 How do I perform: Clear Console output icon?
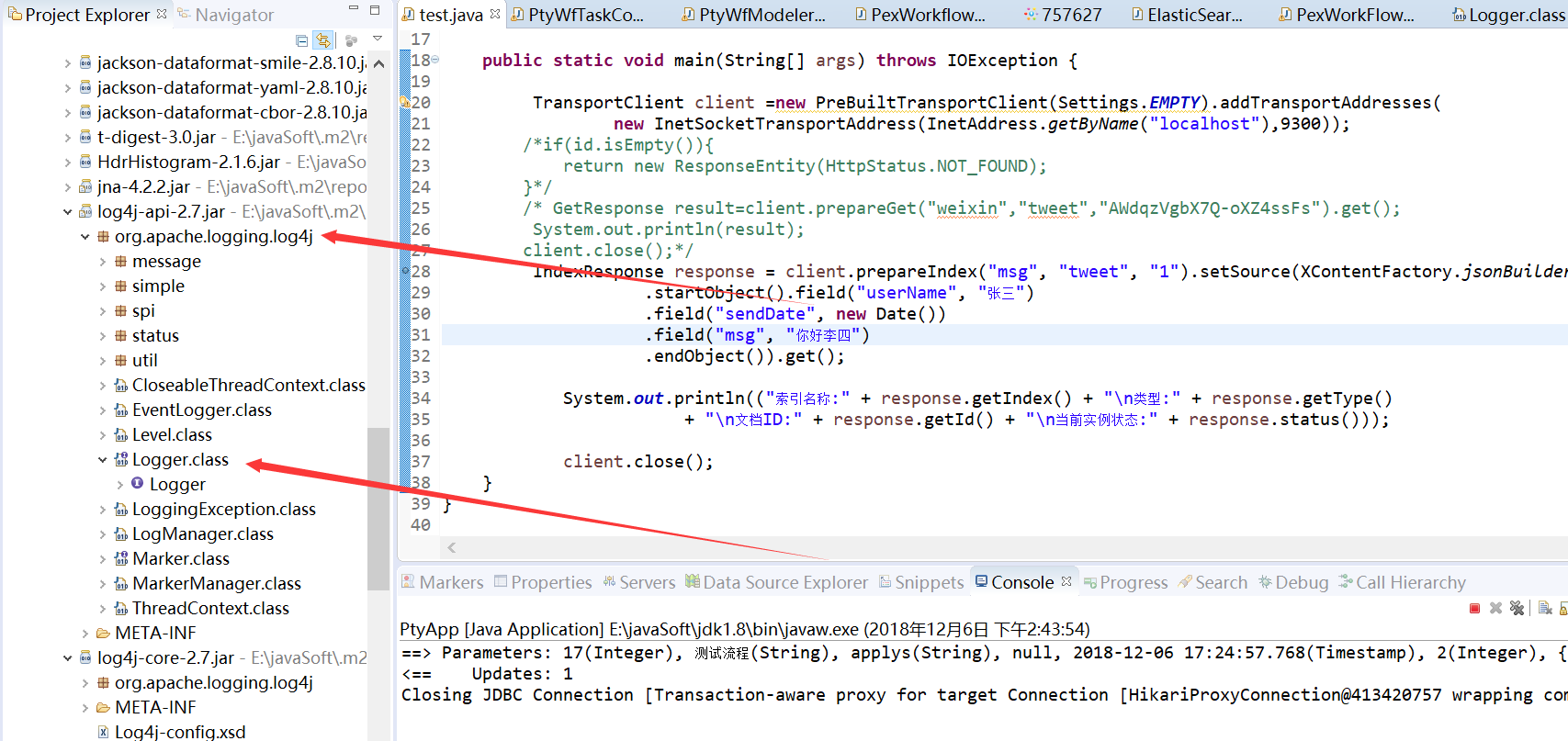[1545, 608]
